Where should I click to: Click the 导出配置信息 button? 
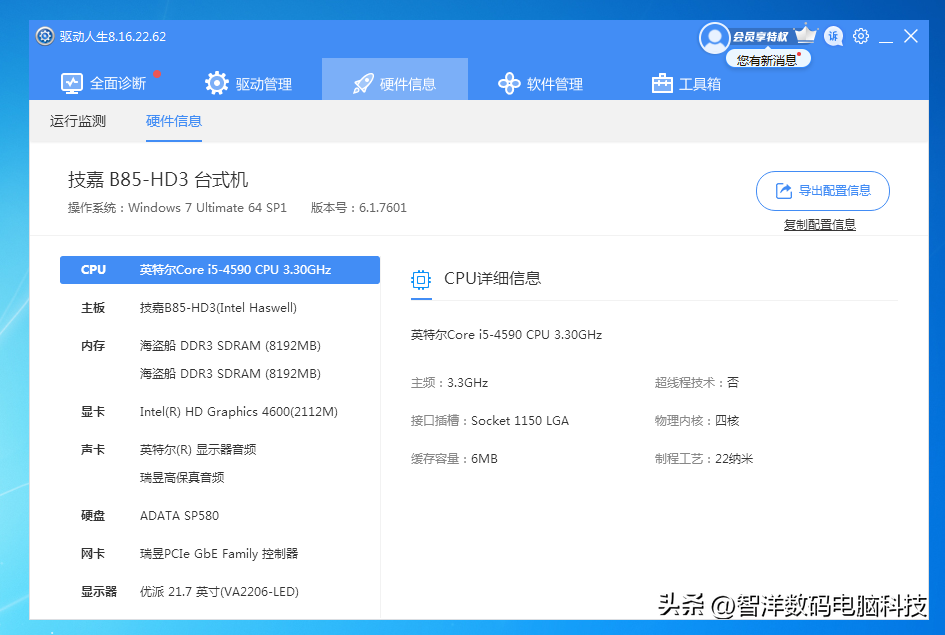(823, 191)
